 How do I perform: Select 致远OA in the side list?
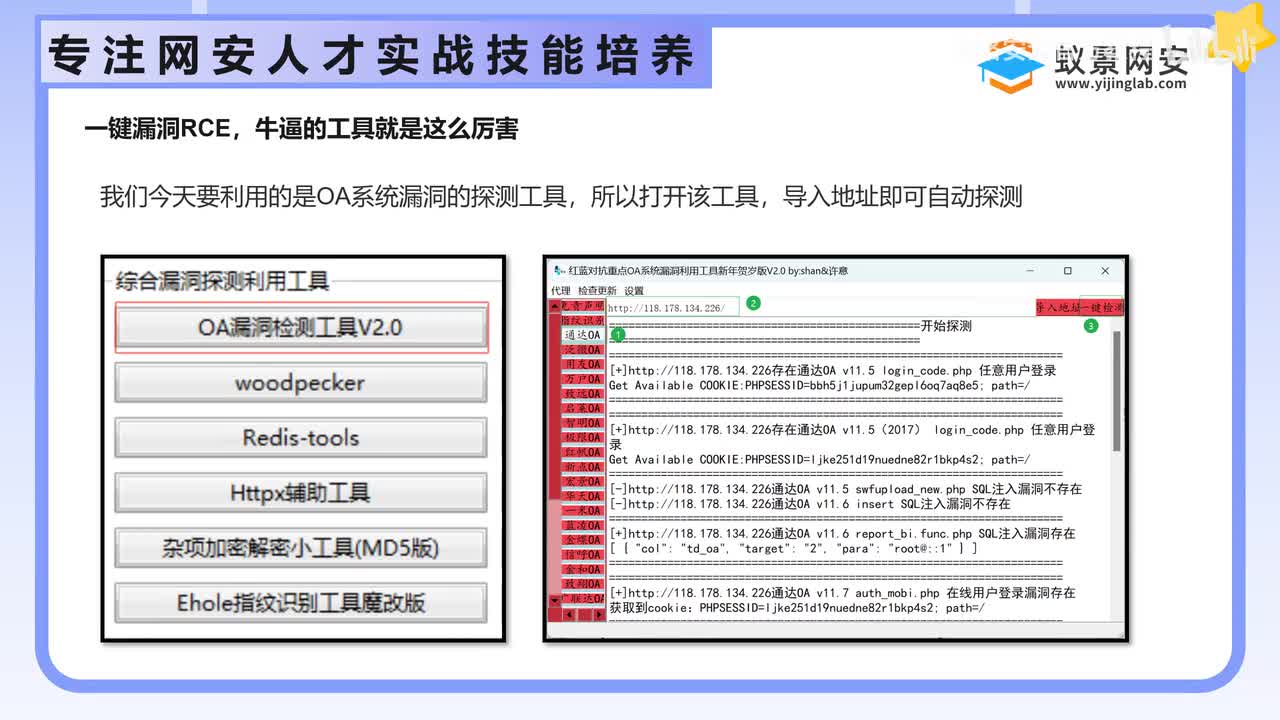[583, 394]
